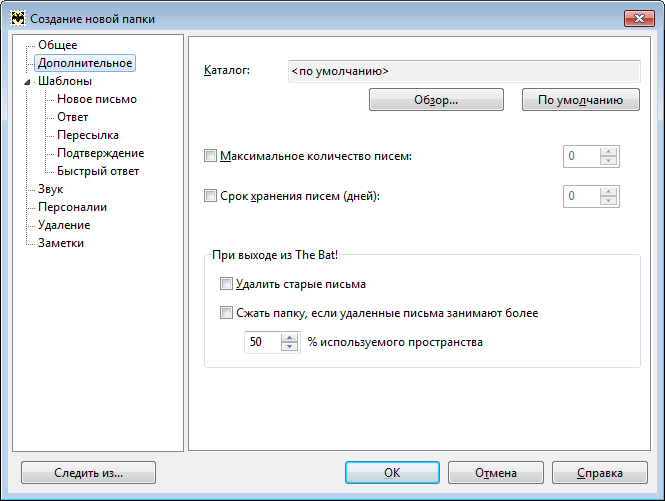Decrease storage days spinner down arrow
Image resolution: width=665 pixels, height=501 pixels.
609,201
